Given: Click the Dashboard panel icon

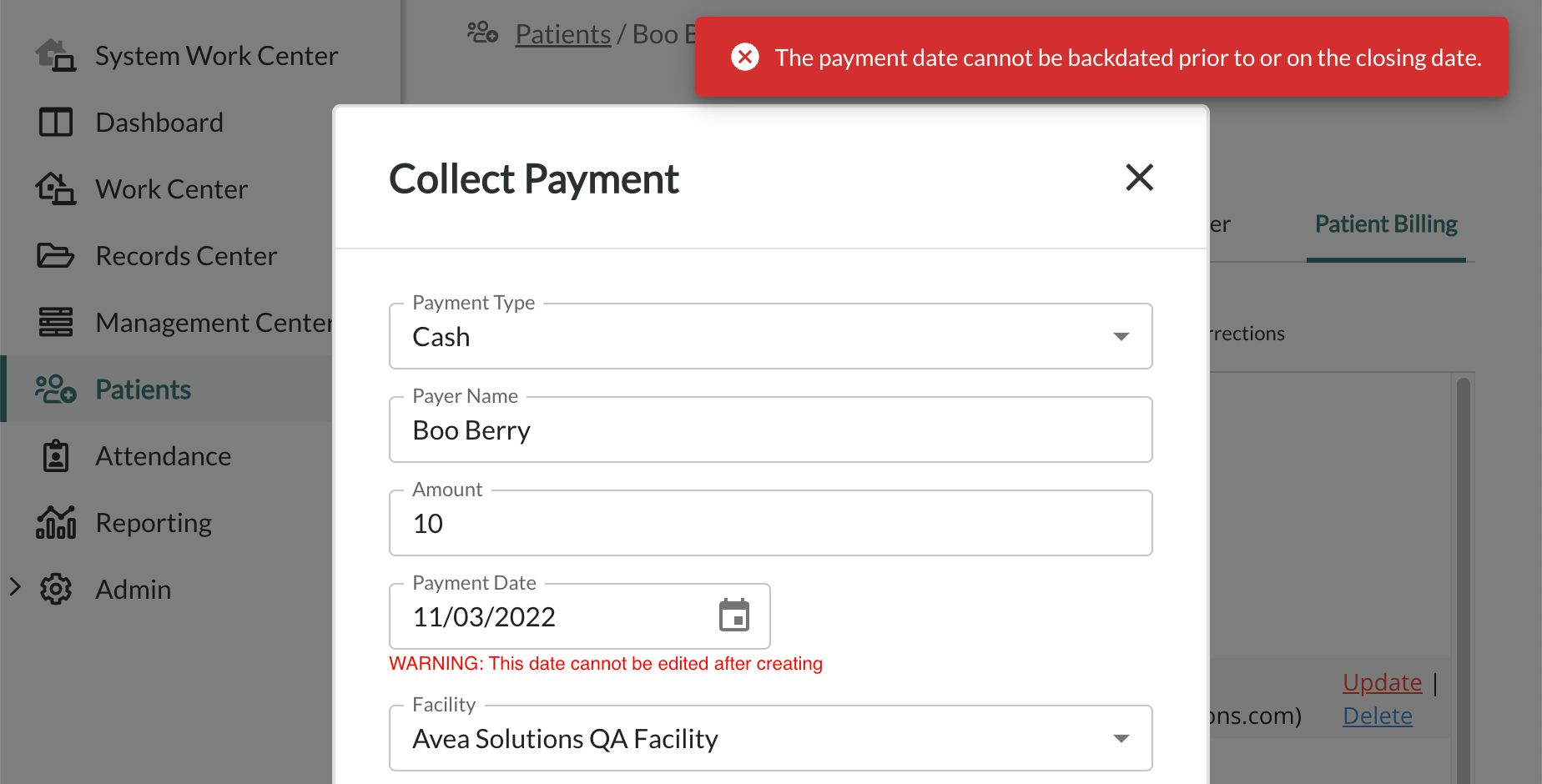Looking at the screenshot, I should click(56, 123).
